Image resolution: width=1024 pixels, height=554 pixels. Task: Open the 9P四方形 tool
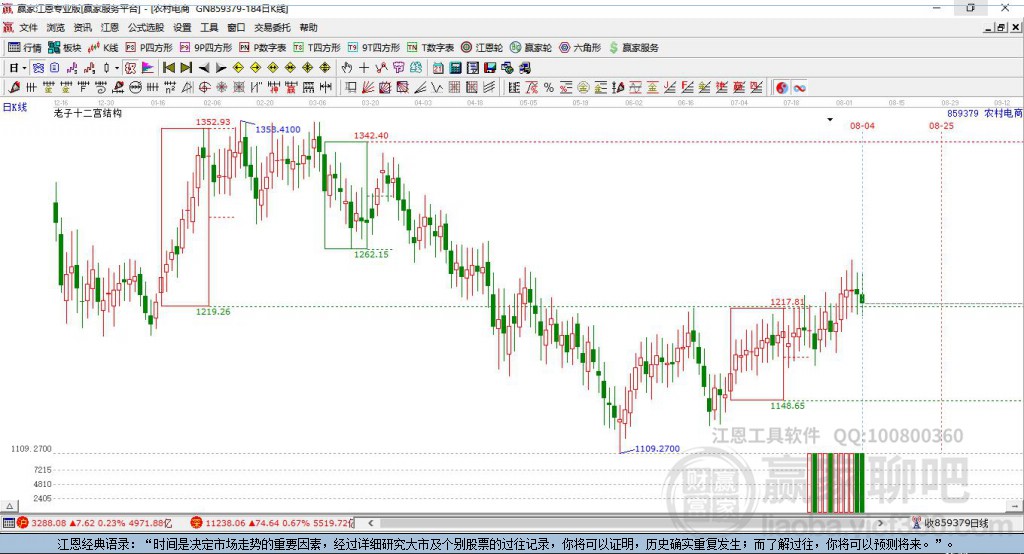206,48
